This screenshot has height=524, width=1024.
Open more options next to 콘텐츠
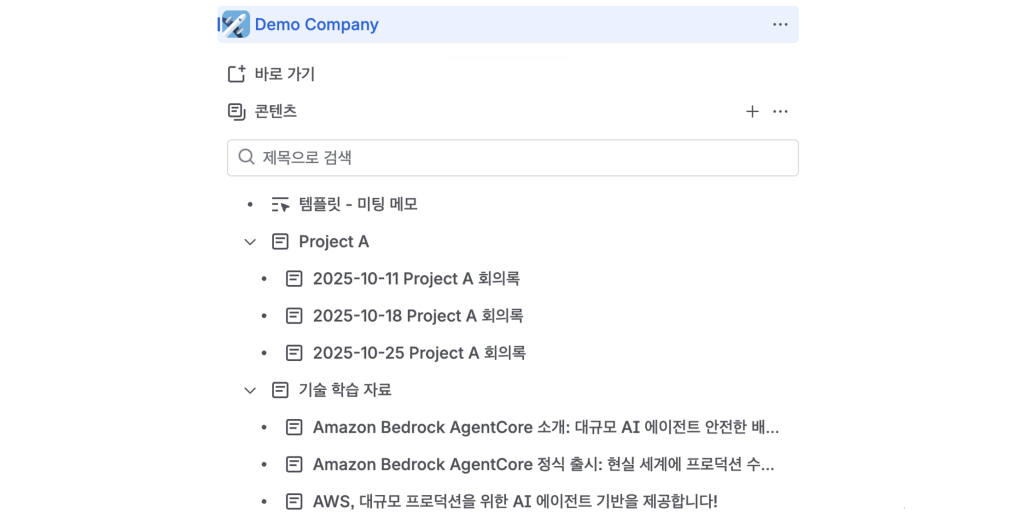coord(781,111)
